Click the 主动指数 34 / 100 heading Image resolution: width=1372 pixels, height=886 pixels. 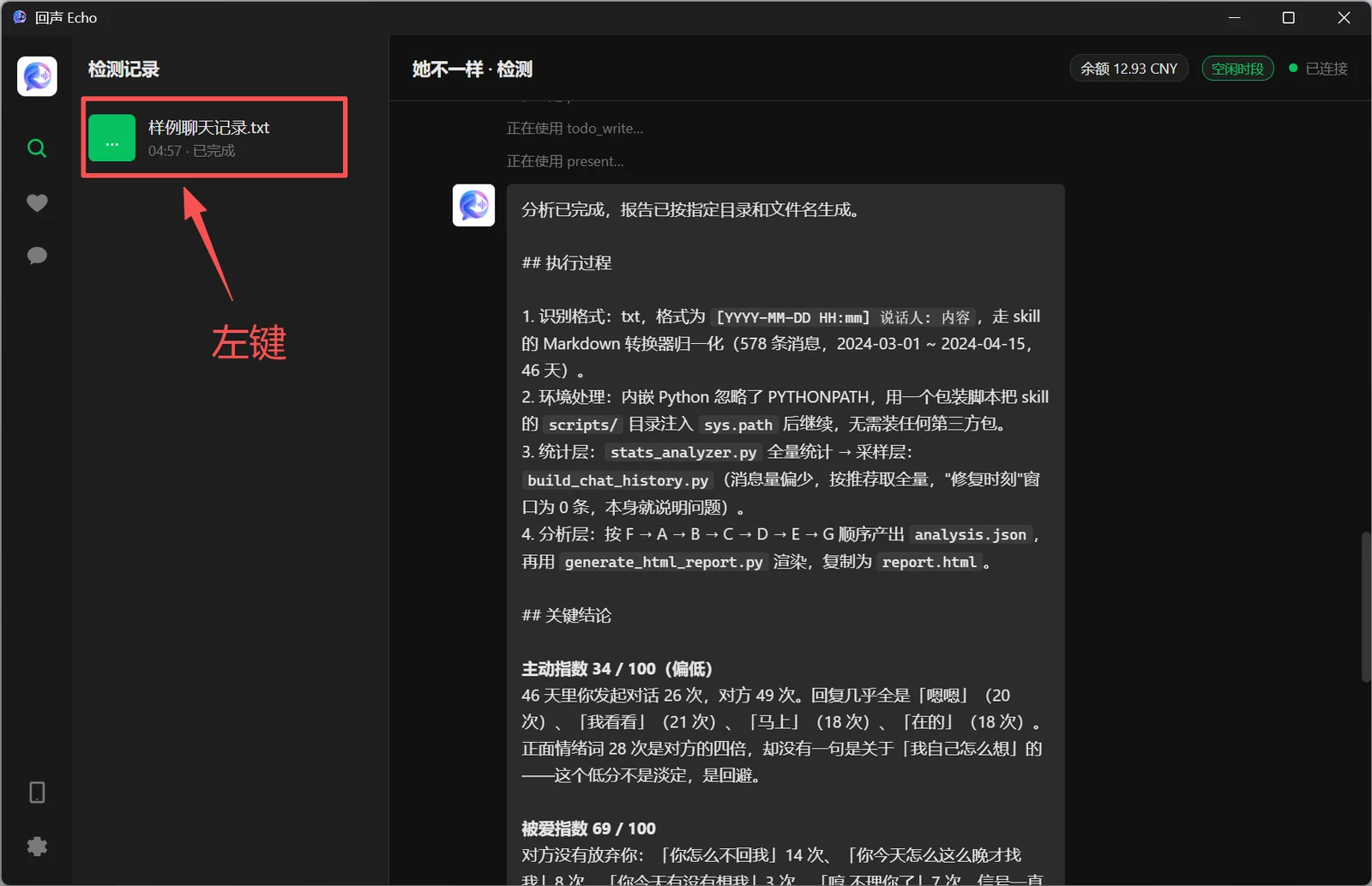coord(617,669)
